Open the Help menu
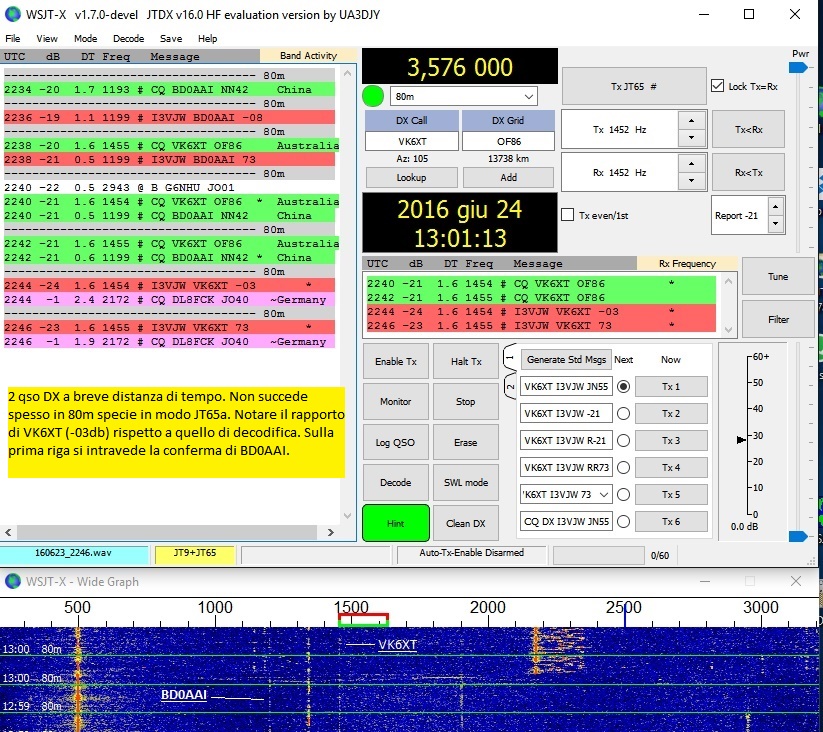Viewport: 823px width, 732px height. [x=207, y=38]
